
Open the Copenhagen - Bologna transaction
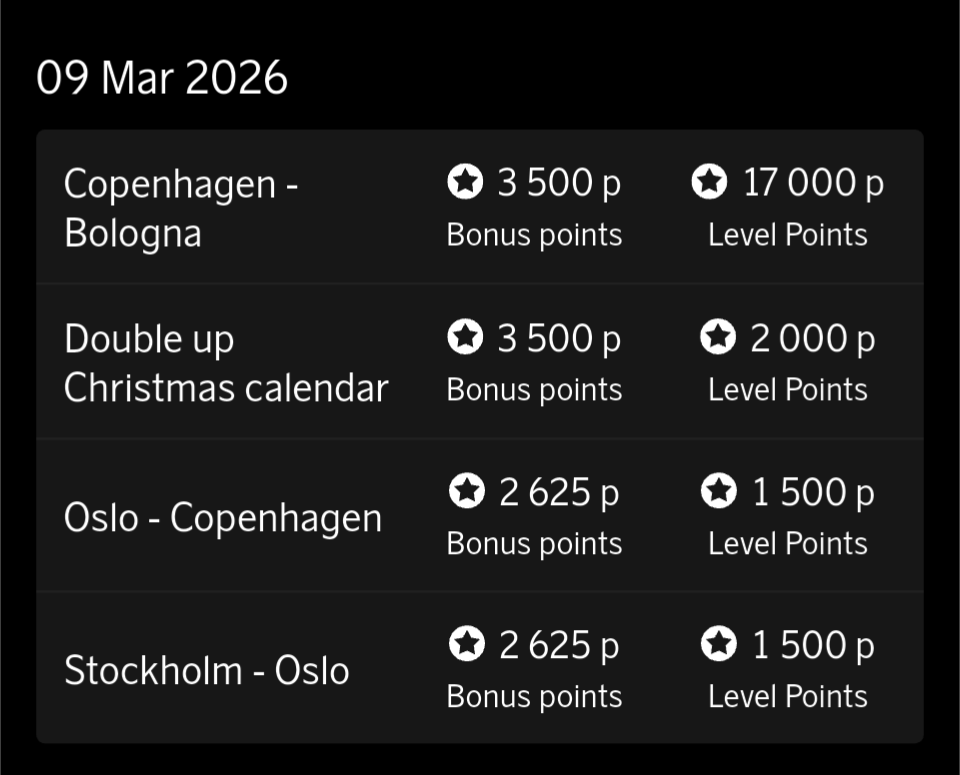pyautogui.click(x=182, y=208)
